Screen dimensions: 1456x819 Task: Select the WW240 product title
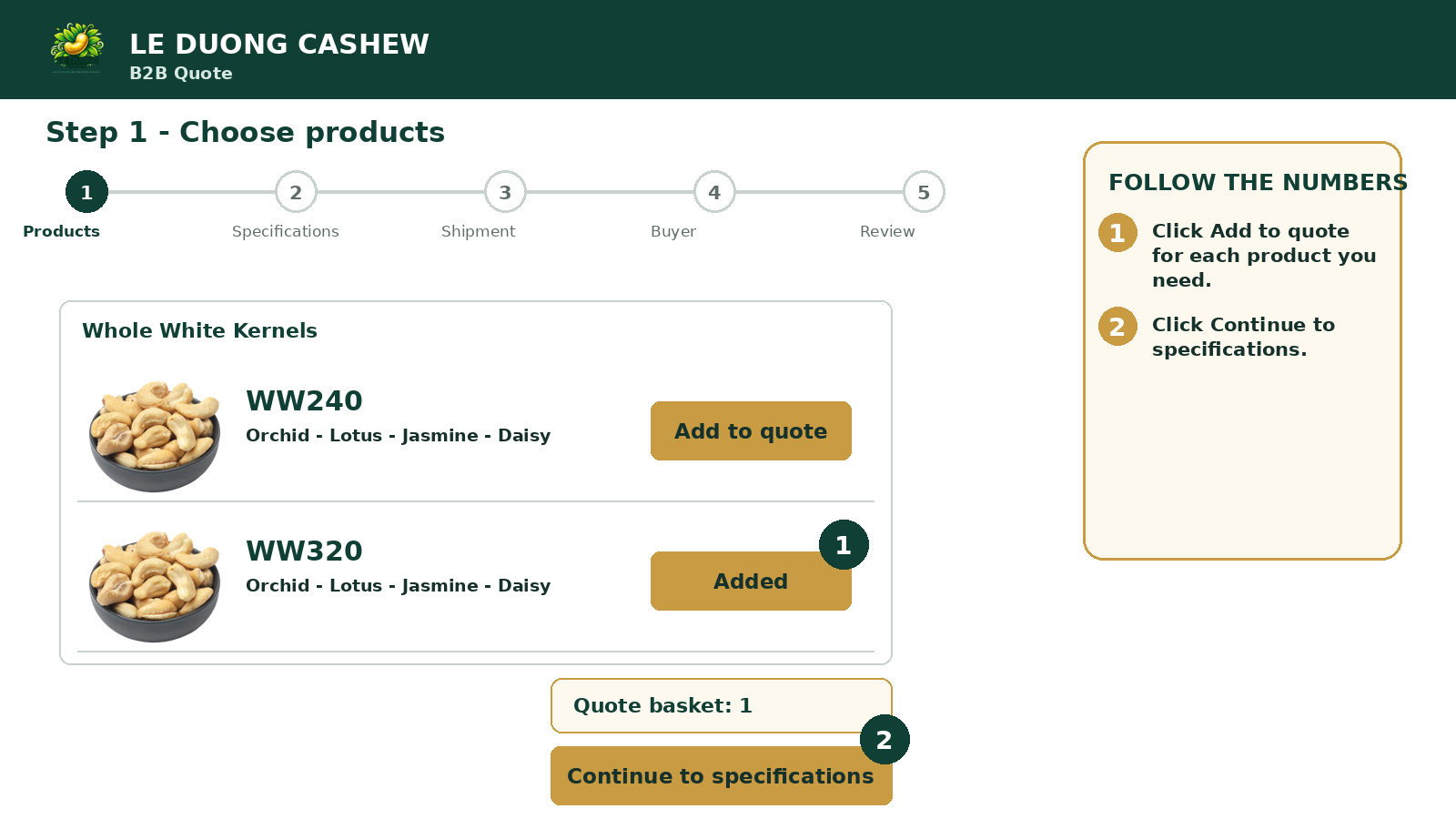click(304, 400)
